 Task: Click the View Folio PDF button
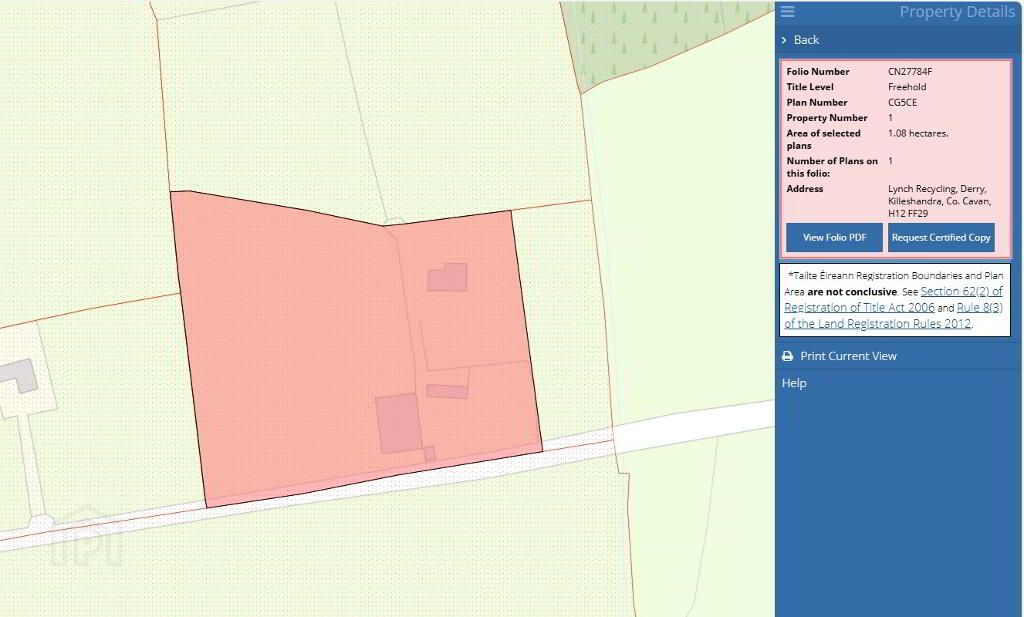coord(834,237)
